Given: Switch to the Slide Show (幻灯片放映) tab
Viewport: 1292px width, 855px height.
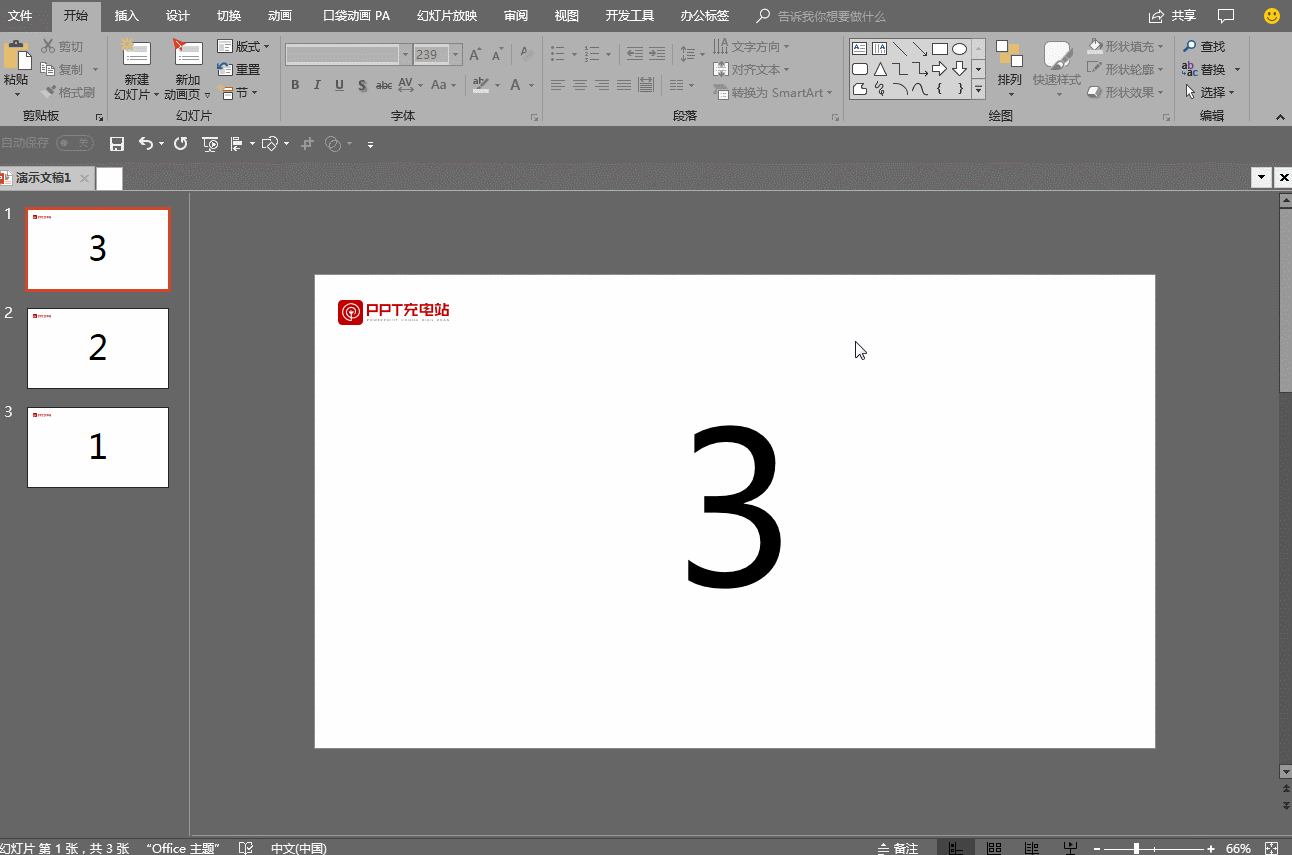Looking at the screenshot, I should pyautogui.click(x=447, y=16).
